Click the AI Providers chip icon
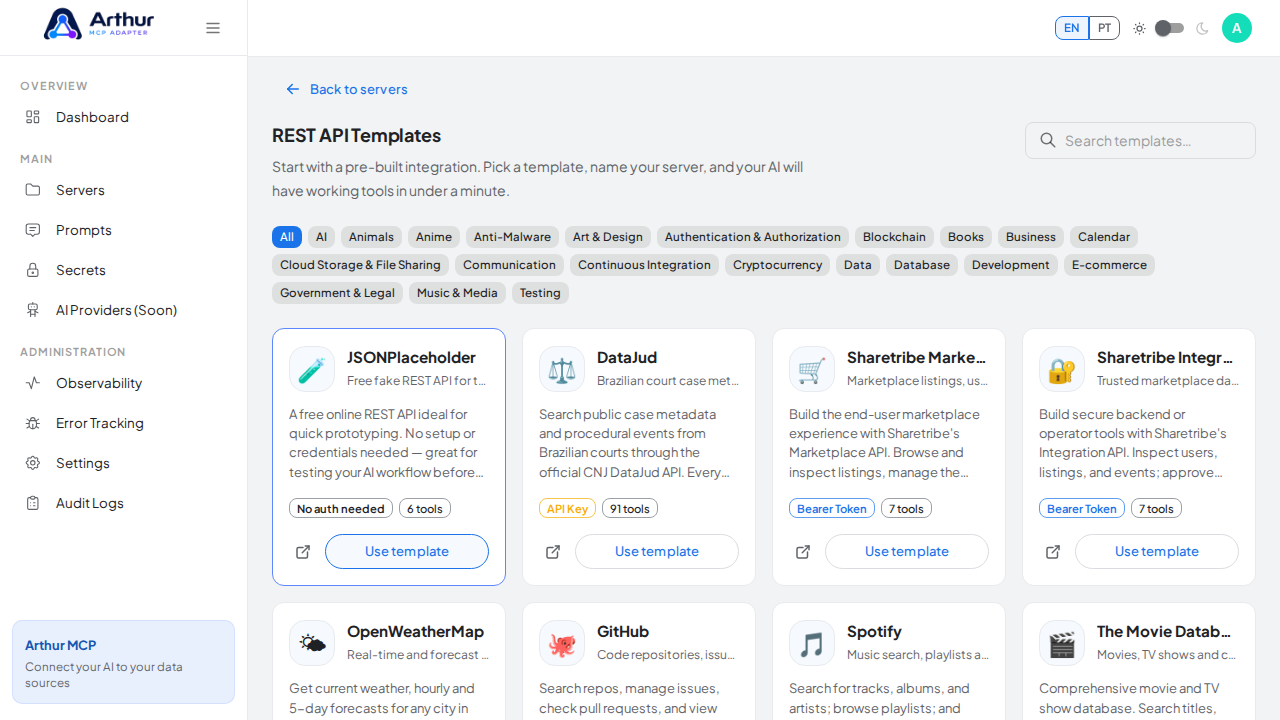The width and height of the screenshot is (1280, 720). coord(33,310)
